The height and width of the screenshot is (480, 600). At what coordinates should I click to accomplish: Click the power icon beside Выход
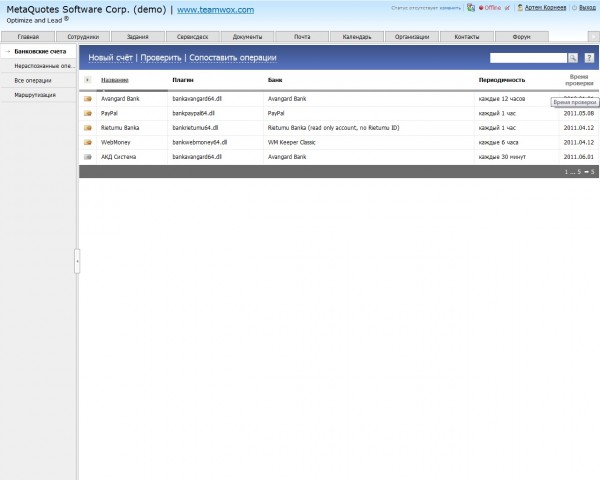click(x=574, y=8)
